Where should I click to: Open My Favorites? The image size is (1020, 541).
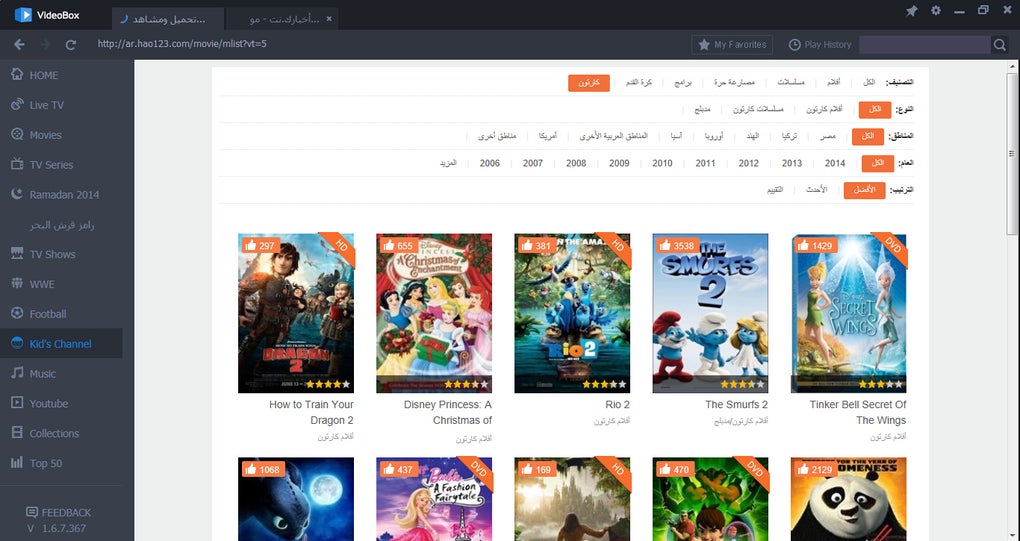pos(732,45)
